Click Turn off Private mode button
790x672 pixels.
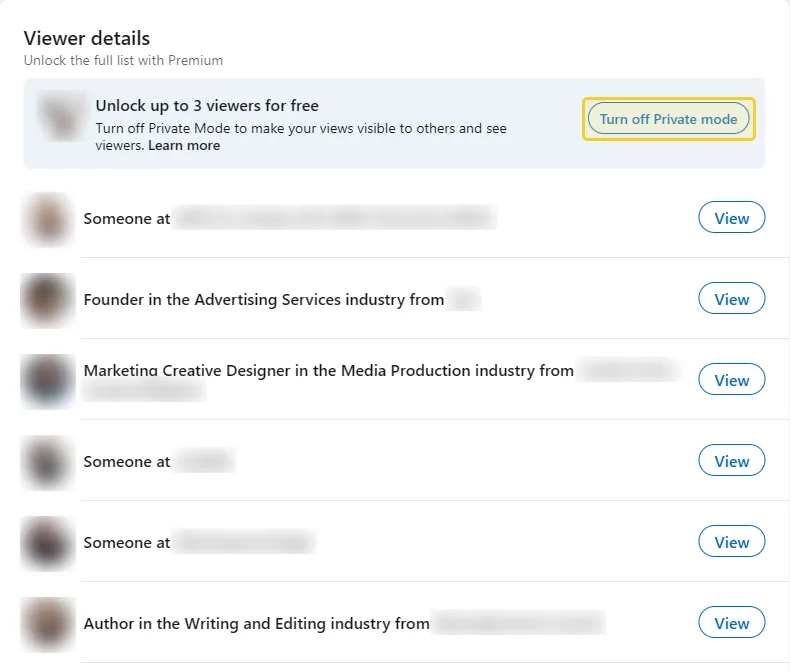[668, 119]
